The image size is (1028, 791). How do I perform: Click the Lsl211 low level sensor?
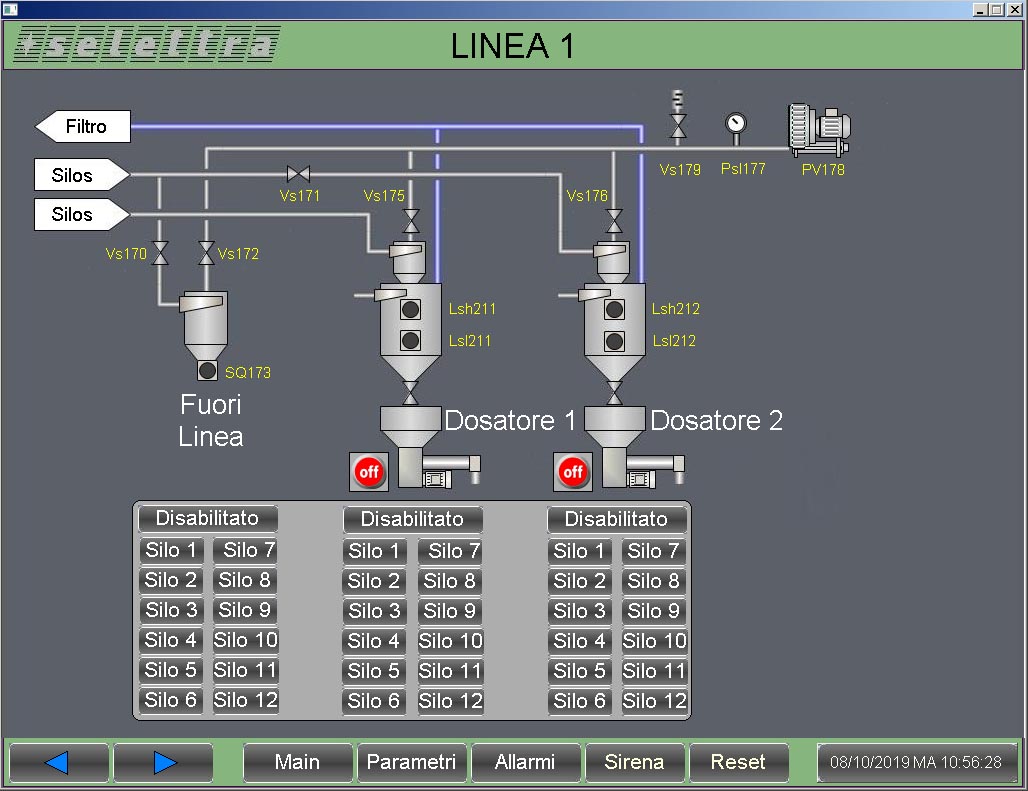[410, 340]
